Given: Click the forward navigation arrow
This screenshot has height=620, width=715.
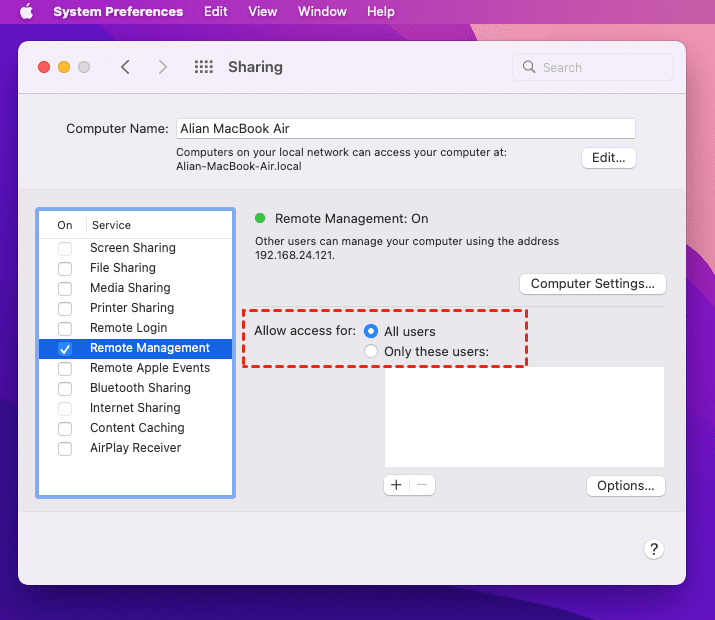Looking at the screenshot, I should click(163, 67).
